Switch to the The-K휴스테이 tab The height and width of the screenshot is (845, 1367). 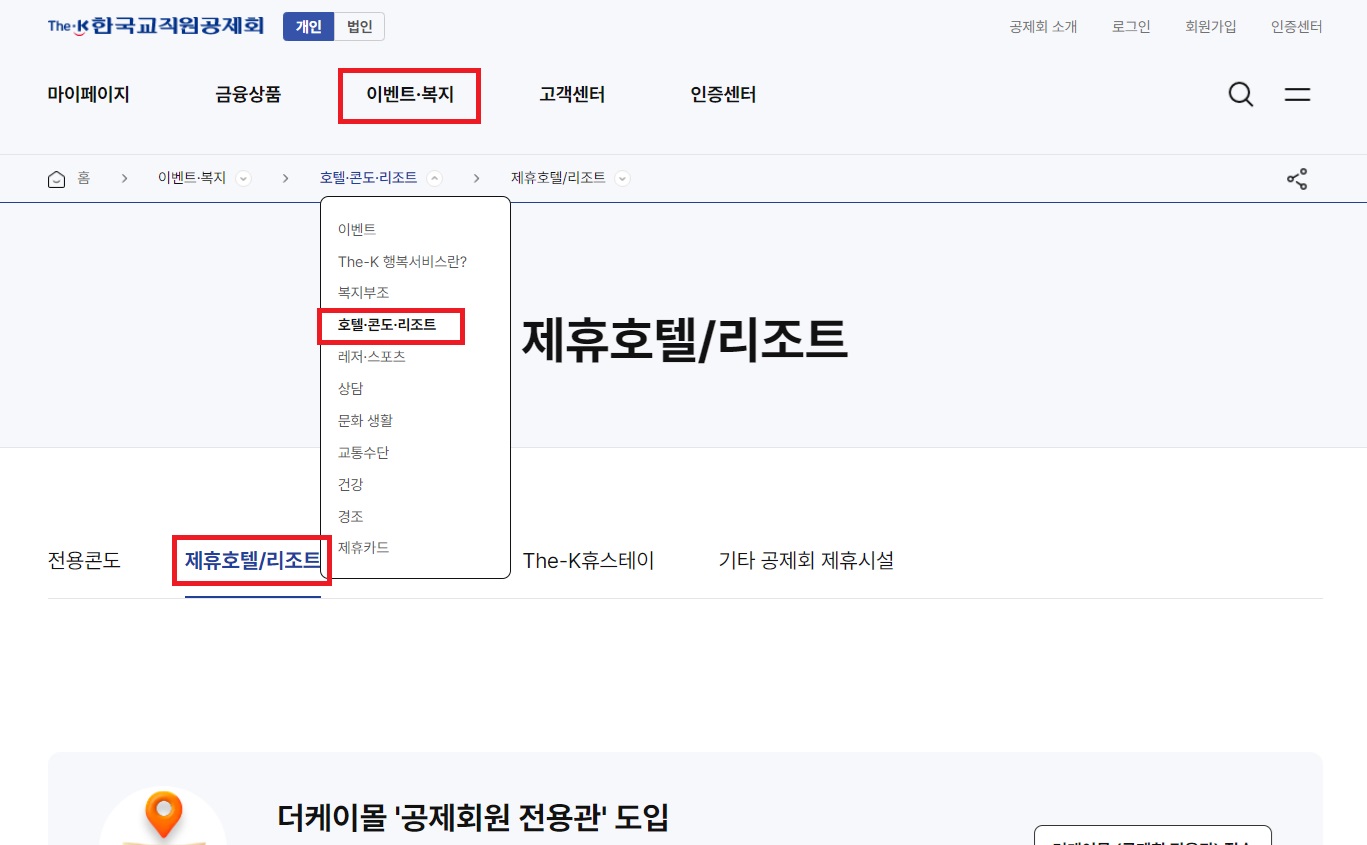588,561
